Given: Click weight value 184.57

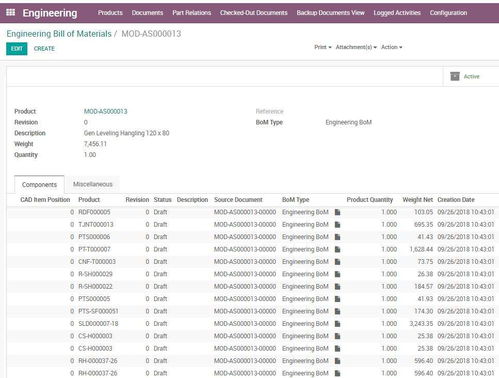Looking at the screenshot, I should [423, 286].
